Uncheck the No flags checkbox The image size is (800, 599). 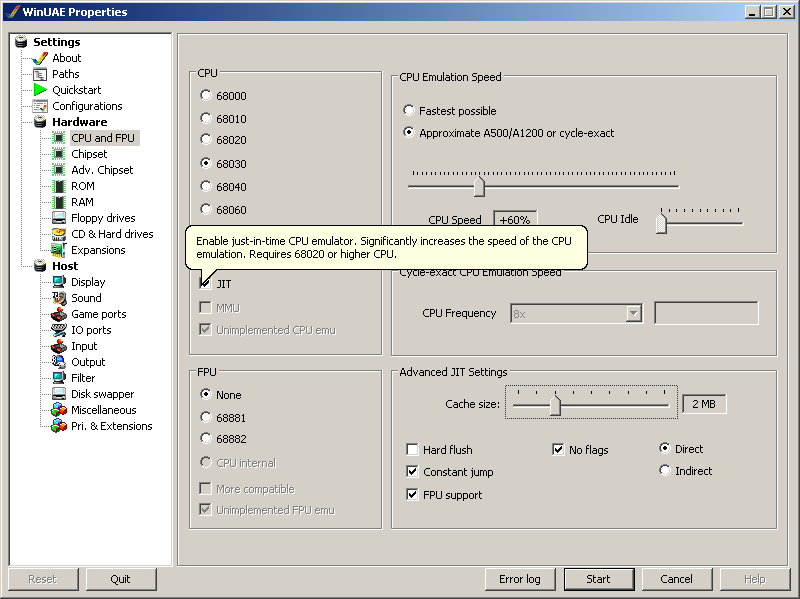coord(558,450)
